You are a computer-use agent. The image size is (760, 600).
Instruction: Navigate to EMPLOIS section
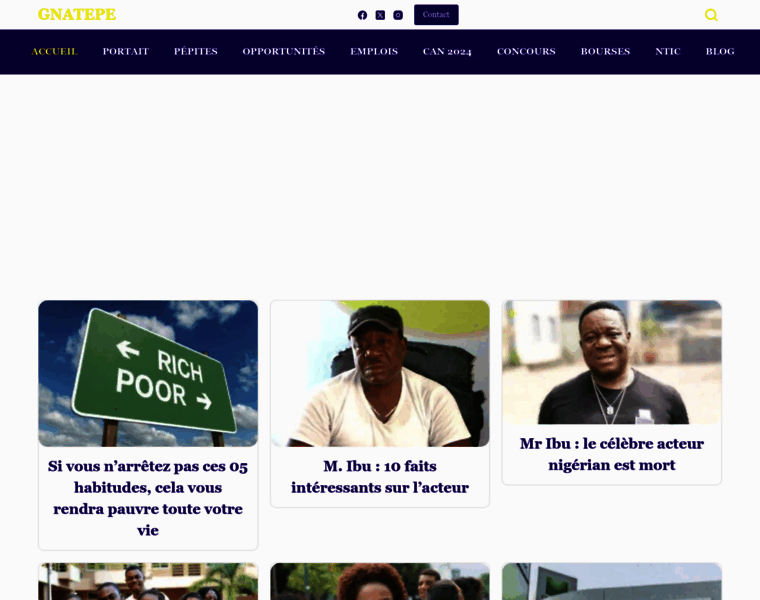(374, 51)
